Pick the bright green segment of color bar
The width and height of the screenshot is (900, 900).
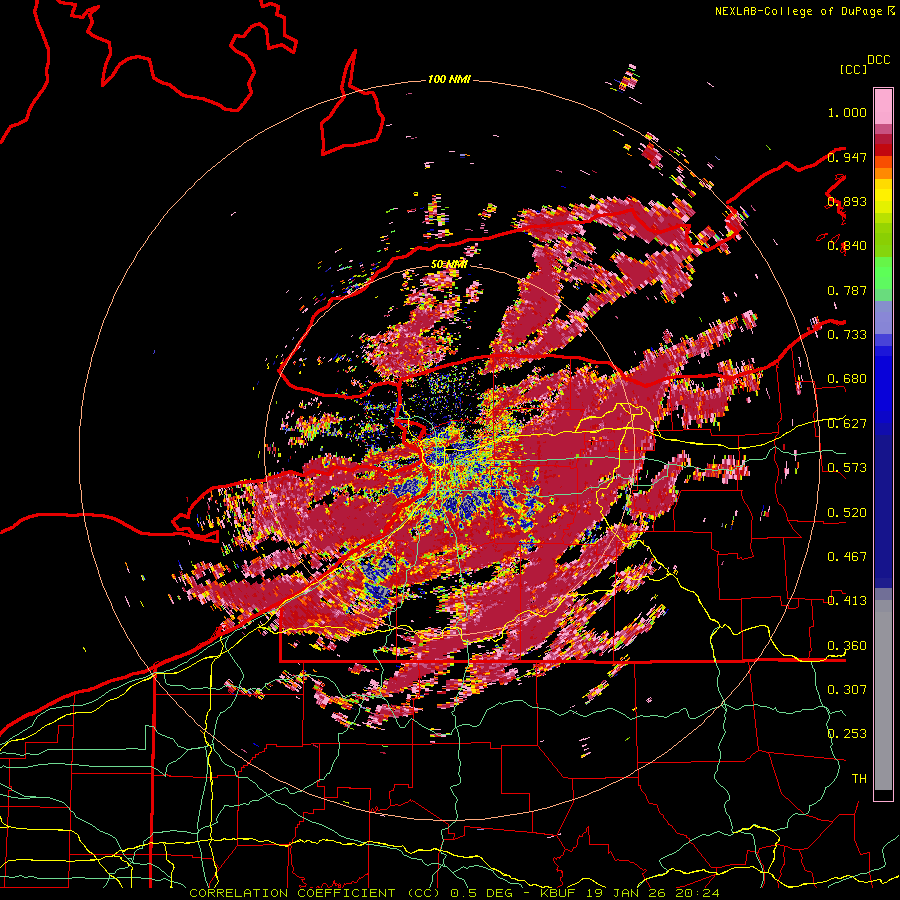883,273
